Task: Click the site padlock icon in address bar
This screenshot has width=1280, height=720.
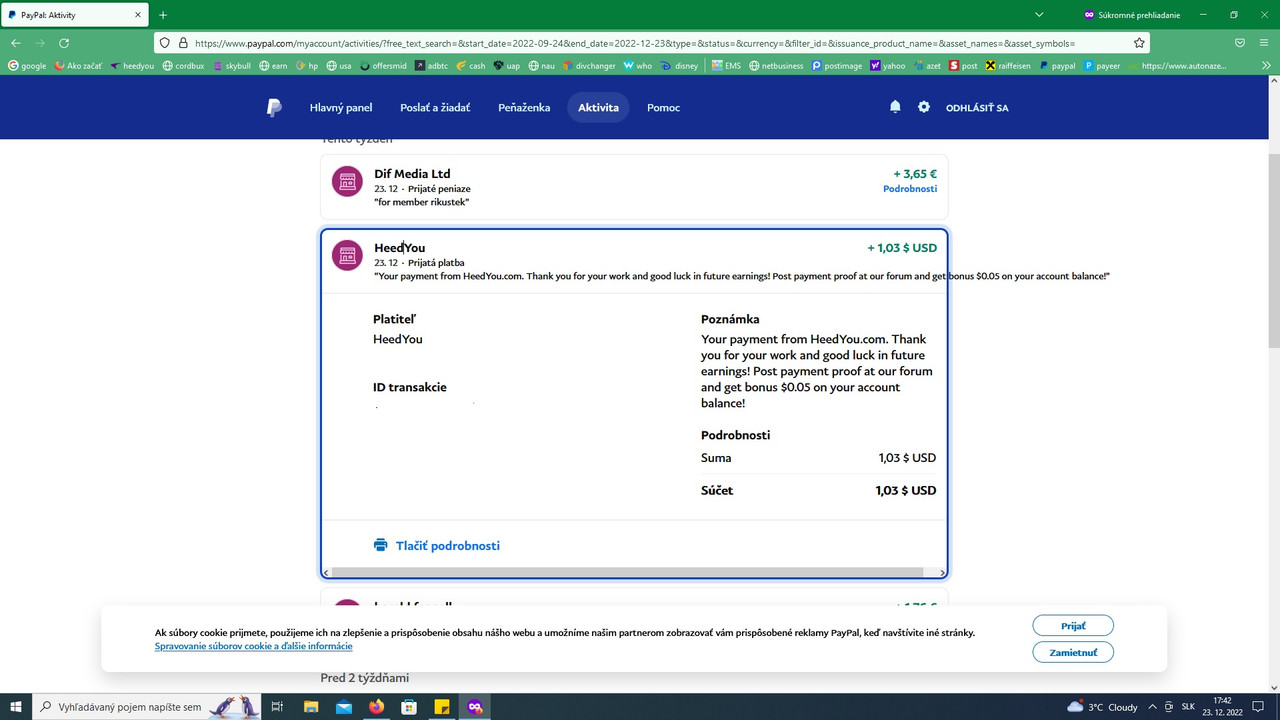Action: click(x=183, y=43)
